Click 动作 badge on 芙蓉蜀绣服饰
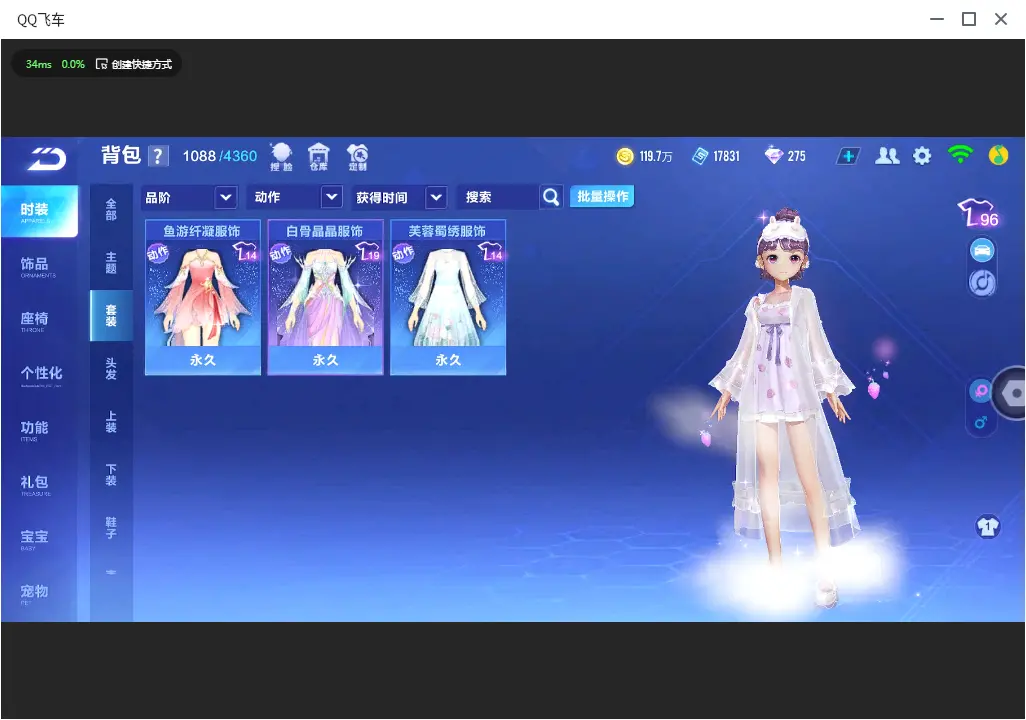This screenshot has height=720, width=1026. (403, 253)
